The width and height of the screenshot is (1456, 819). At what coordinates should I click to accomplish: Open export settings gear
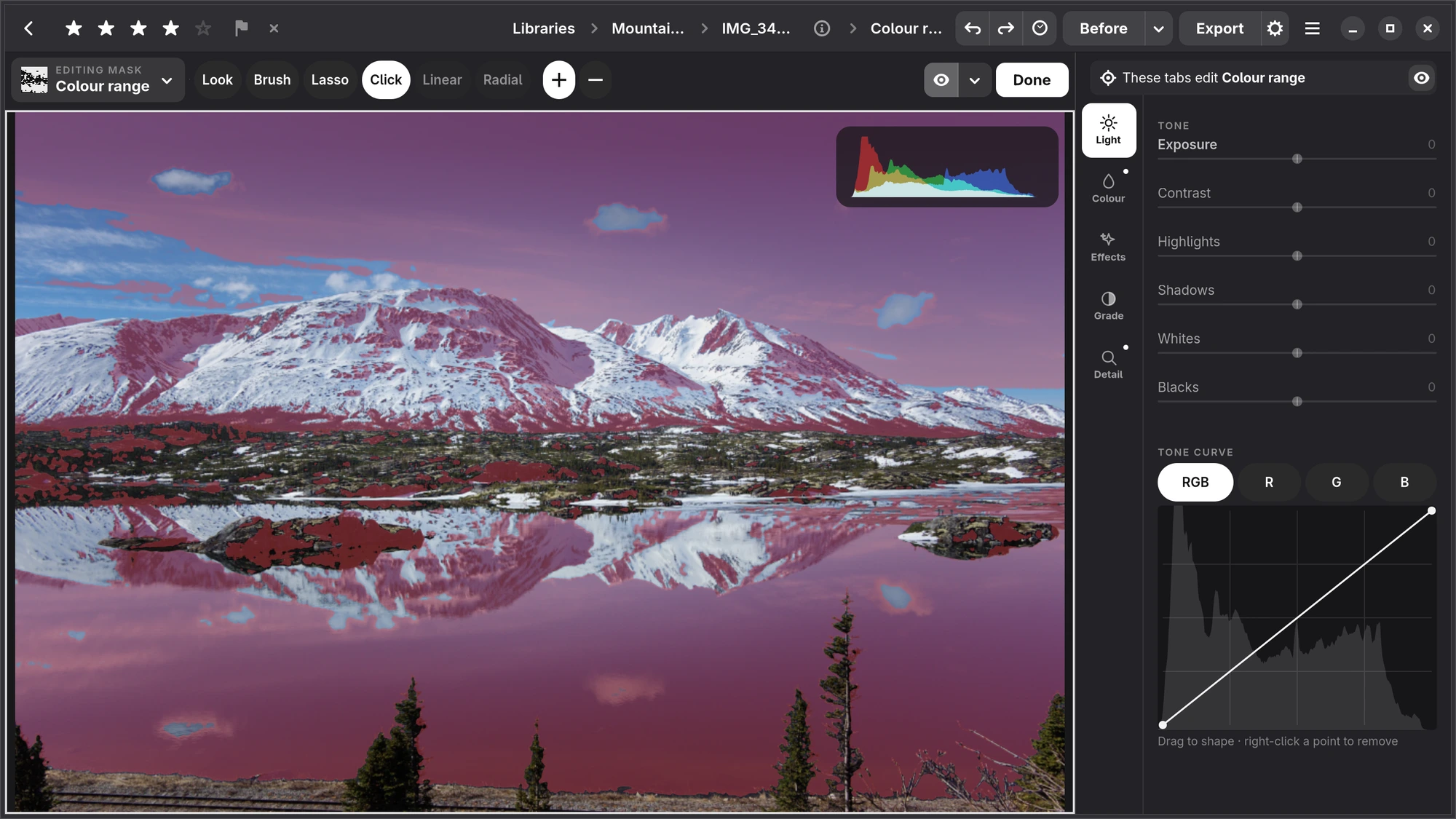1275,28
